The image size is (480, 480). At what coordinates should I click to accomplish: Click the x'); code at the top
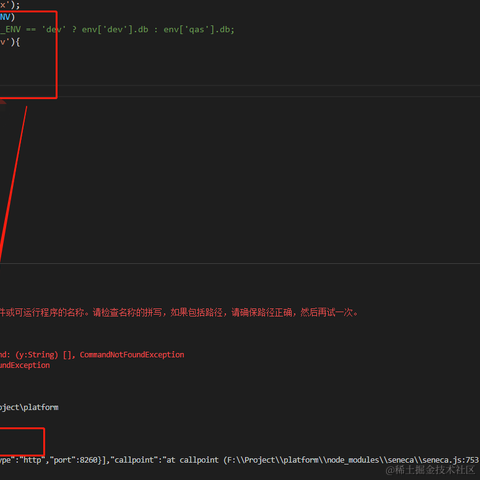(x=10, y=5)
